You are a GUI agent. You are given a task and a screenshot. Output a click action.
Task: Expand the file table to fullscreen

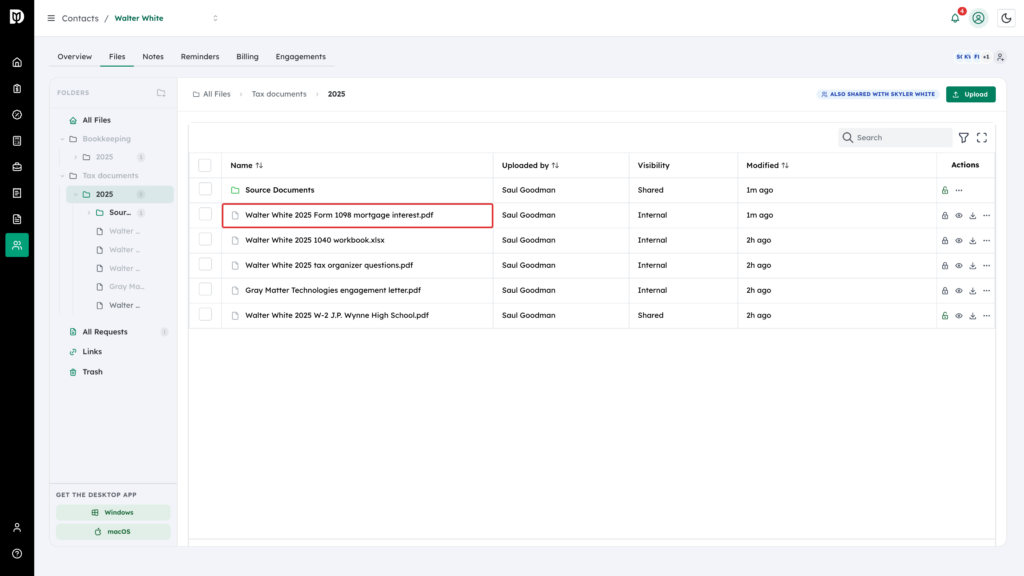click(x=982, y=138)
